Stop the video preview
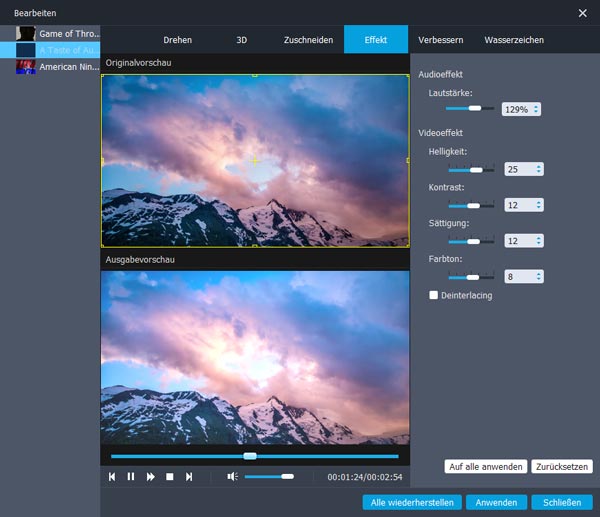This screenshot has height=517, width=600. point(170,477)
